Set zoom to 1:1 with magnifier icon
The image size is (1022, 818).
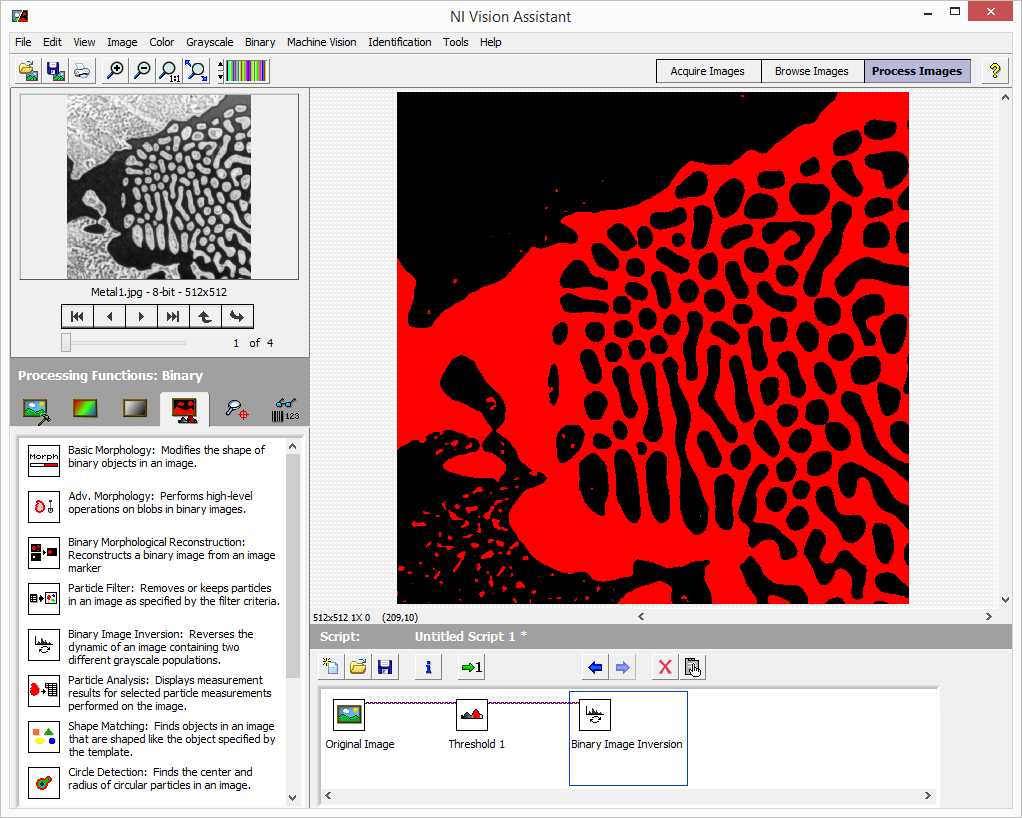click(169, 70)
